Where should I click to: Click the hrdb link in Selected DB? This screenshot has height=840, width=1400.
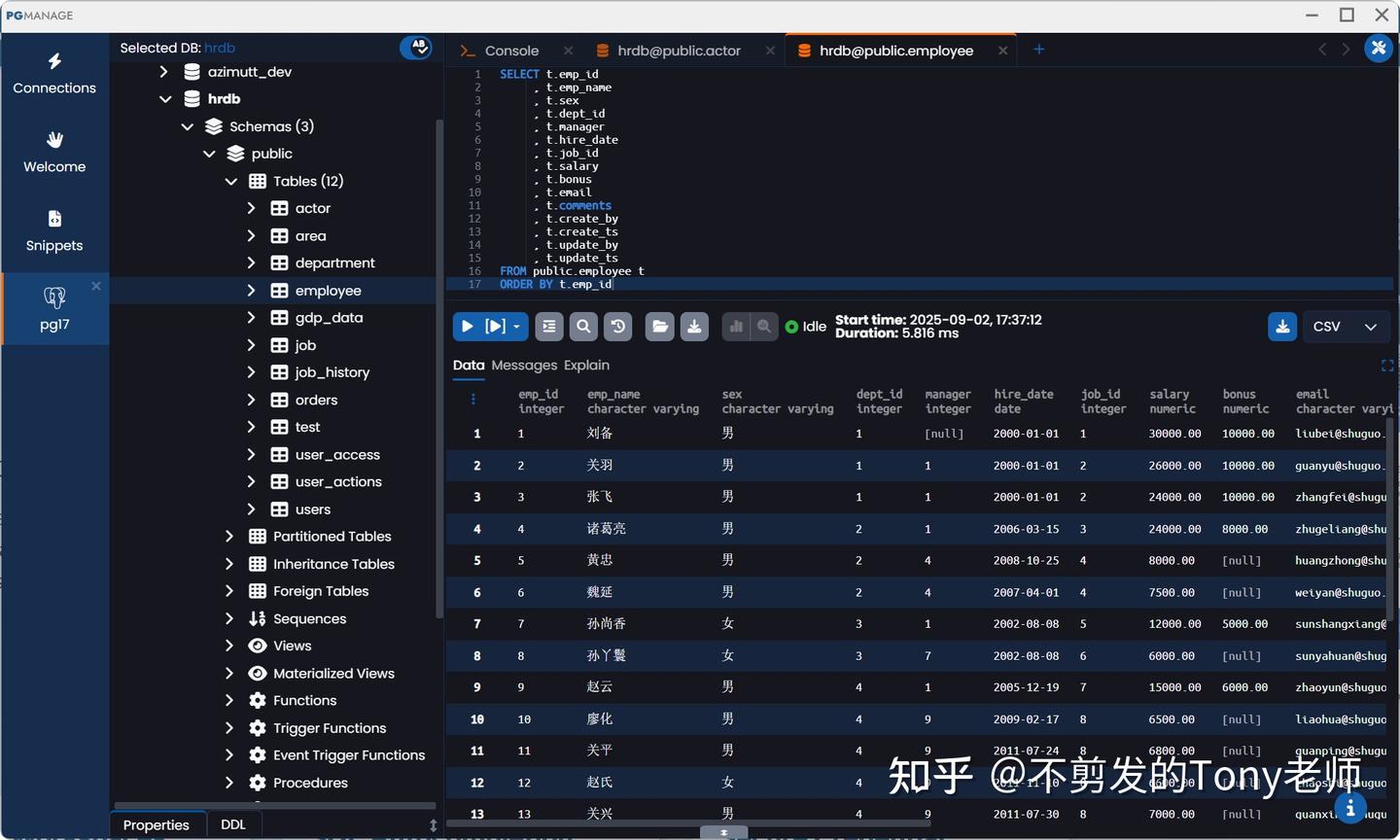point(220,47)
